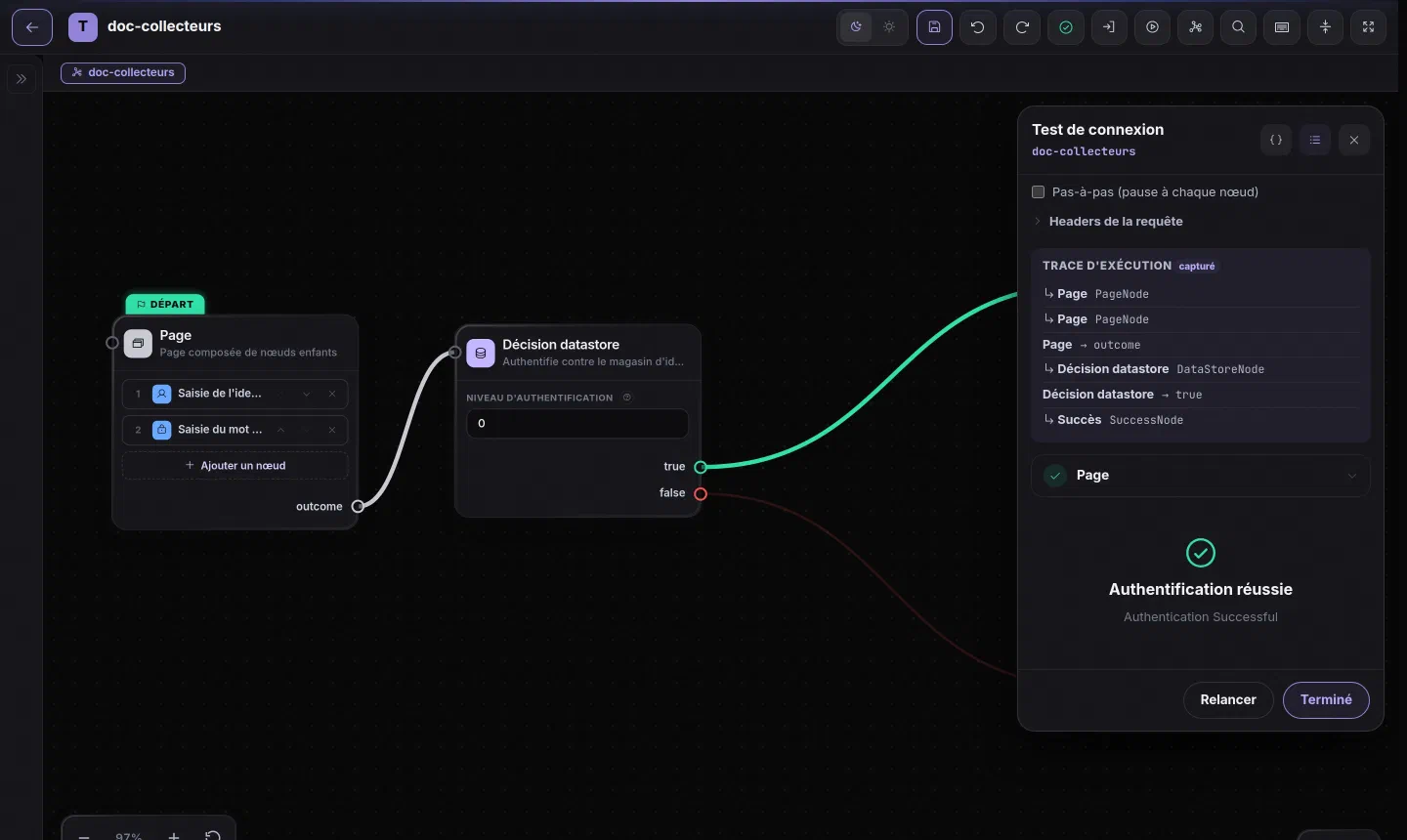Switch to dark theme (moon icon)
Screen dimensions: 1407x840
[x=856, y=27]
